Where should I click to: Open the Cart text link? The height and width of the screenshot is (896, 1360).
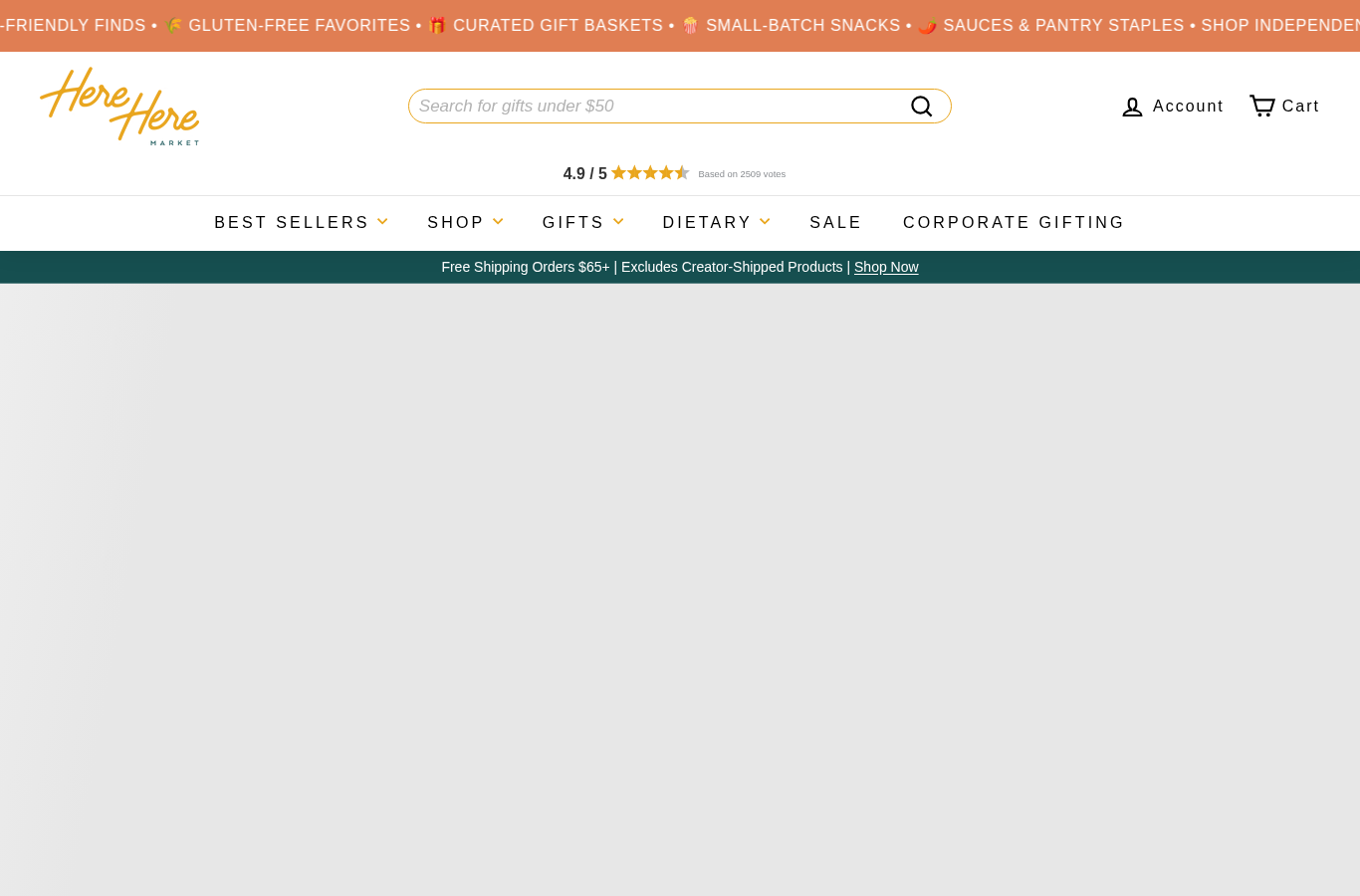1300,107
